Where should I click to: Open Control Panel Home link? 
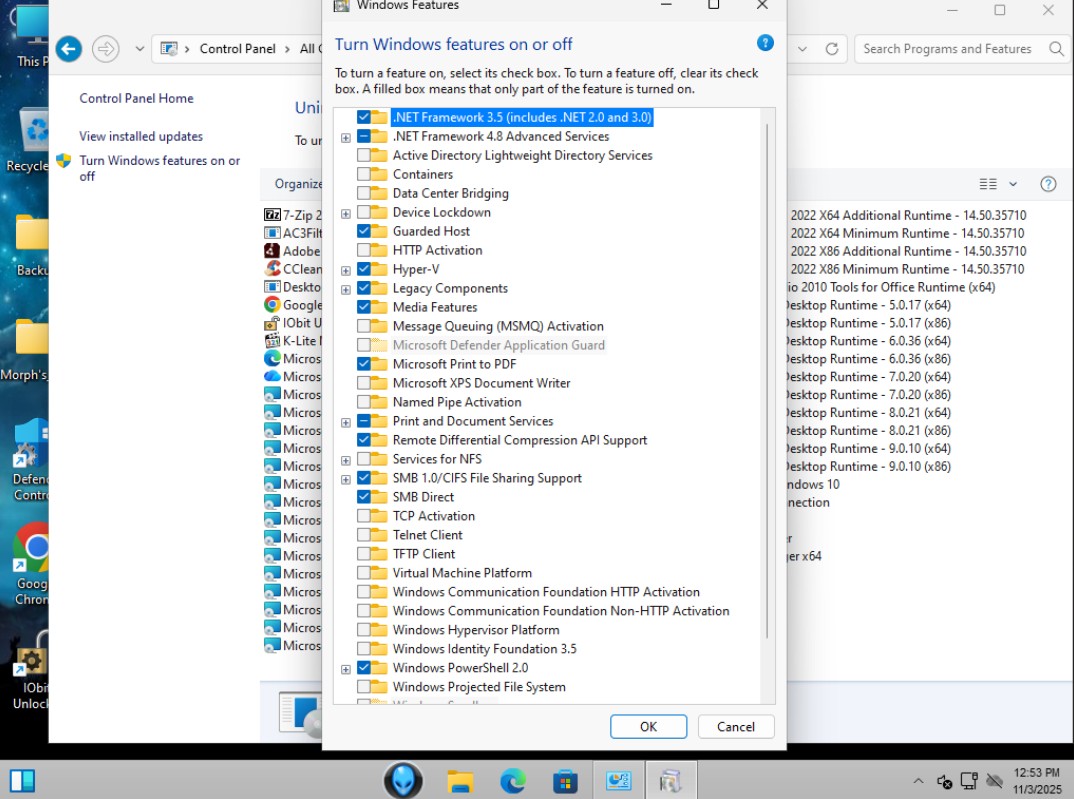[136, 98]
